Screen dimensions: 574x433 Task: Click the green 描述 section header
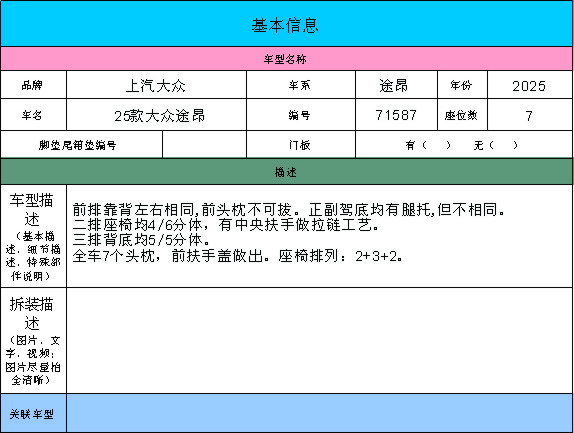pyautogui.click(x=287, y=172)
